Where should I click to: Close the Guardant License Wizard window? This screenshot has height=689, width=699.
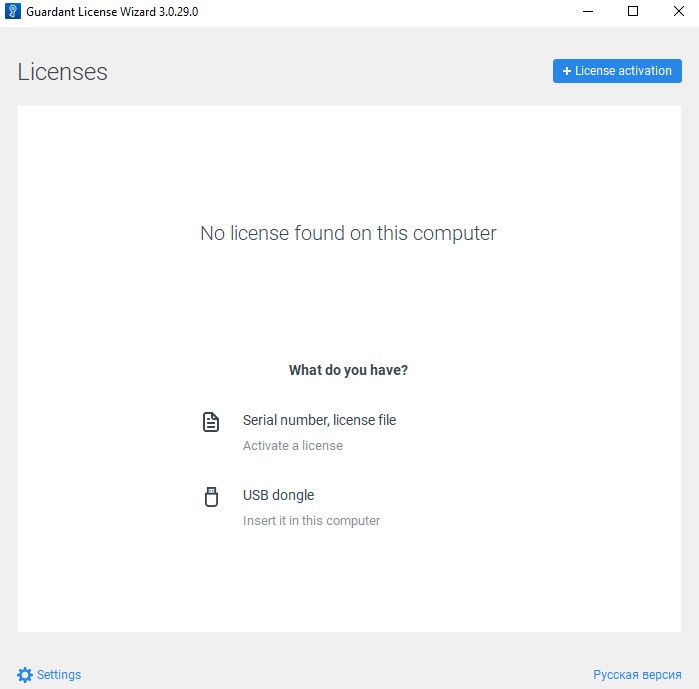pyautogui.click(x=678, y=11)
